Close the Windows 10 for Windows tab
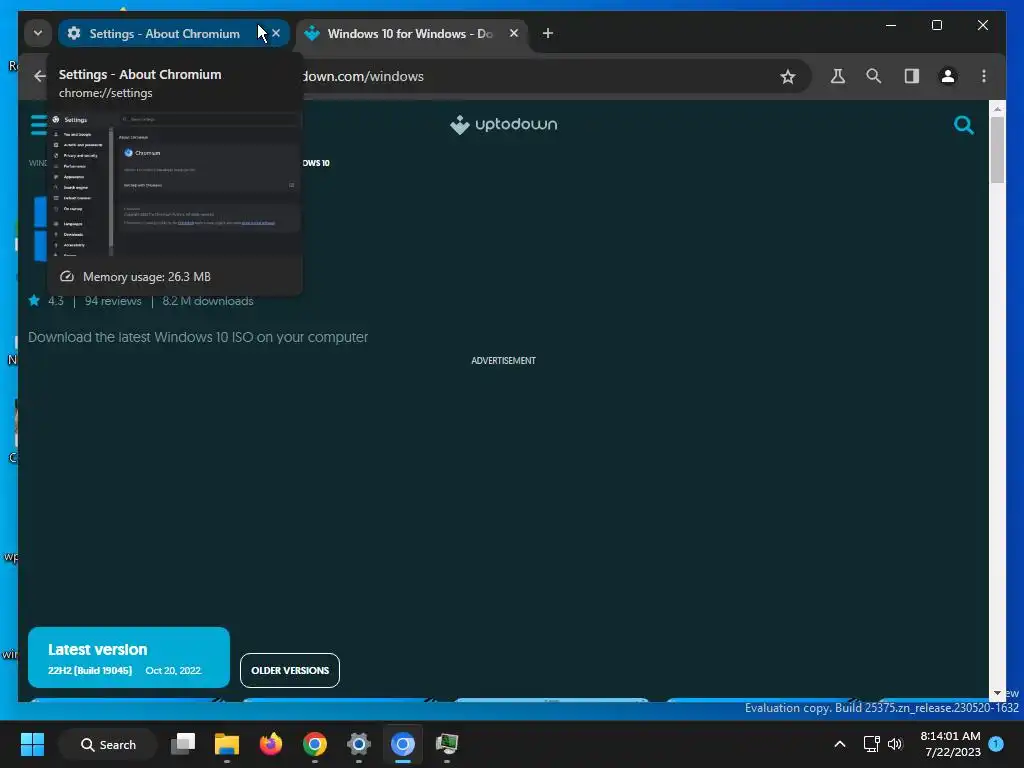This screenshot has height=768, width=1024. click(x=514, y=33)
